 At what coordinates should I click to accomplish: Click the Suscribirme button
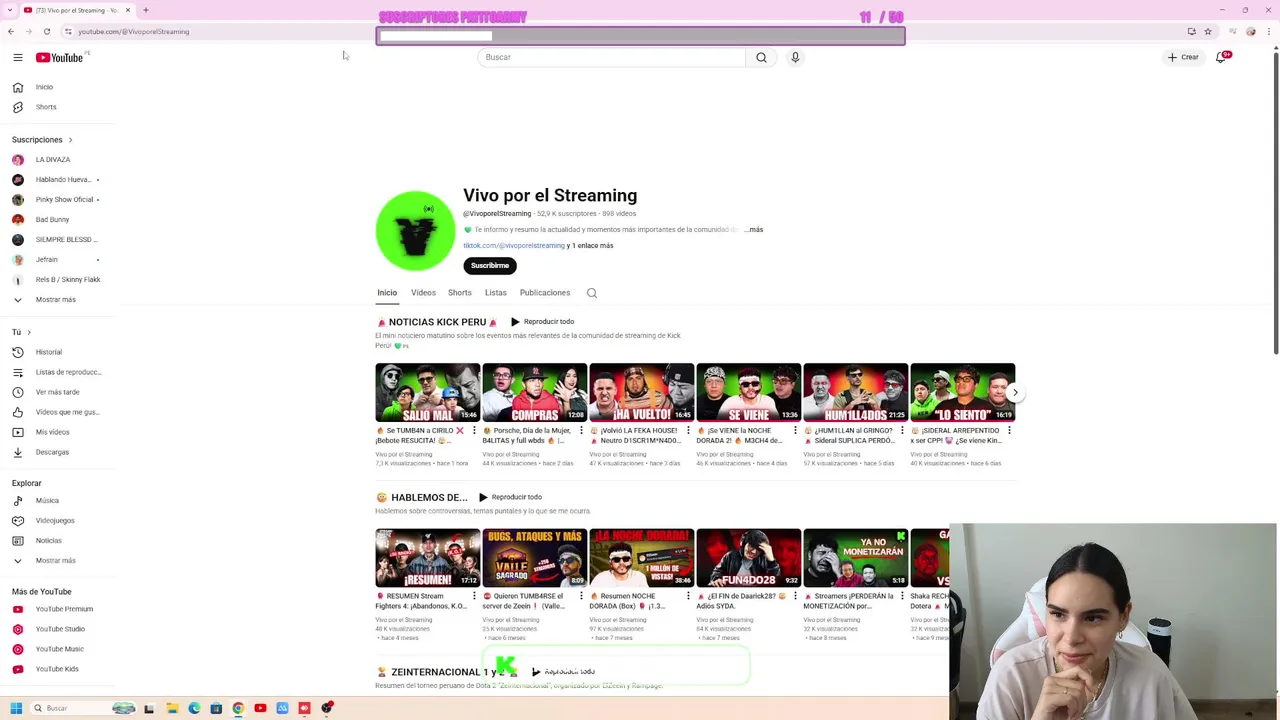tap(490, 266)
